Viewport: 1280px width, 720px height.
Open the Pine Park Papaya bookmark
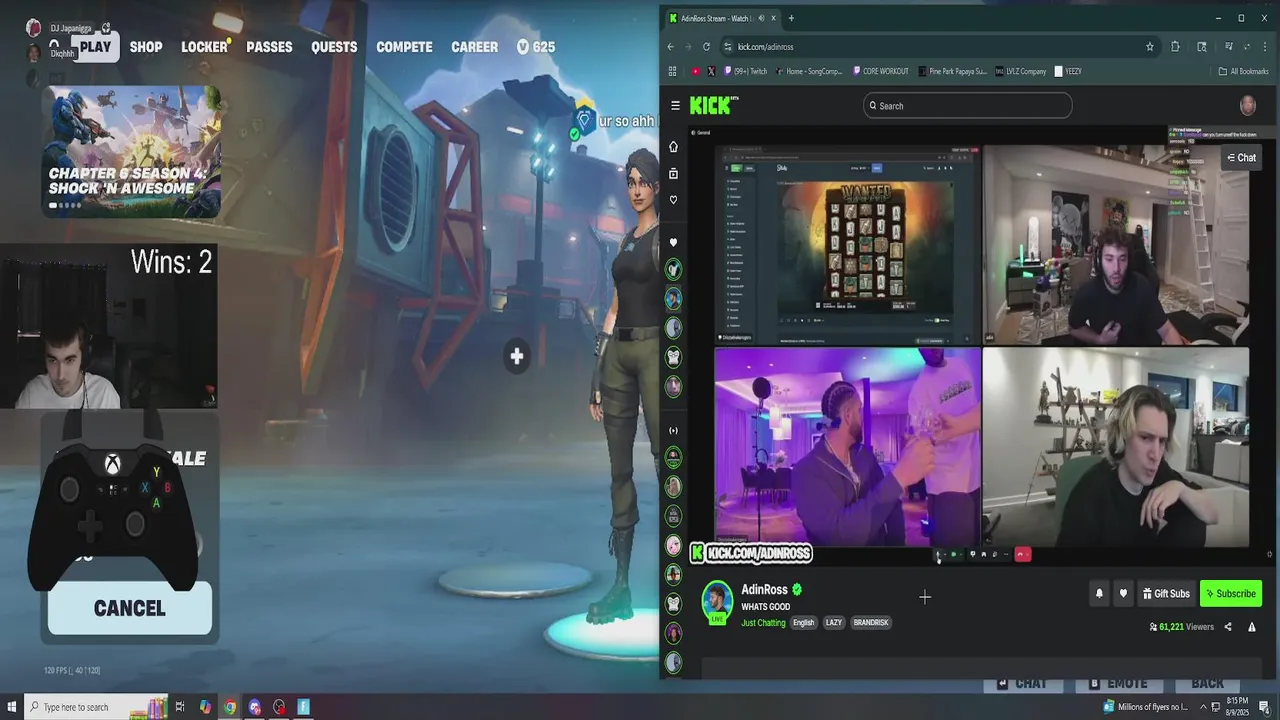point(951,72)
